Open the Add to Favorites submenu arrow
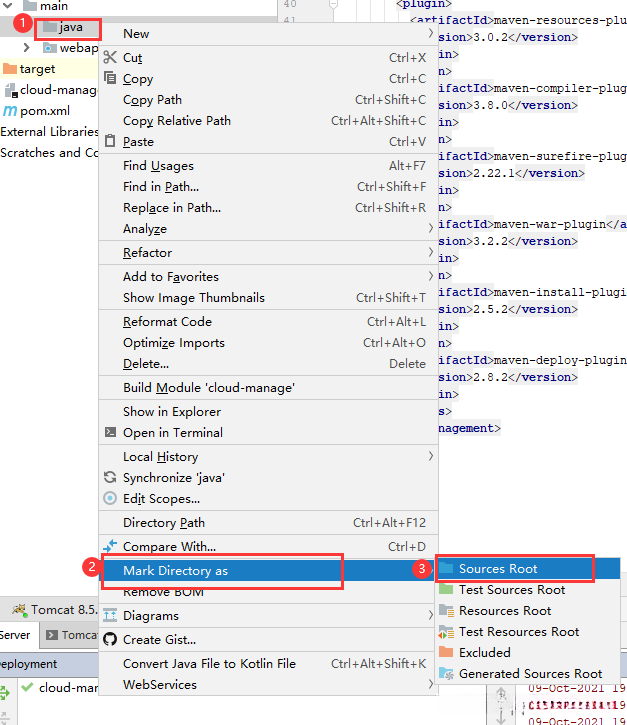 point(430,276)
